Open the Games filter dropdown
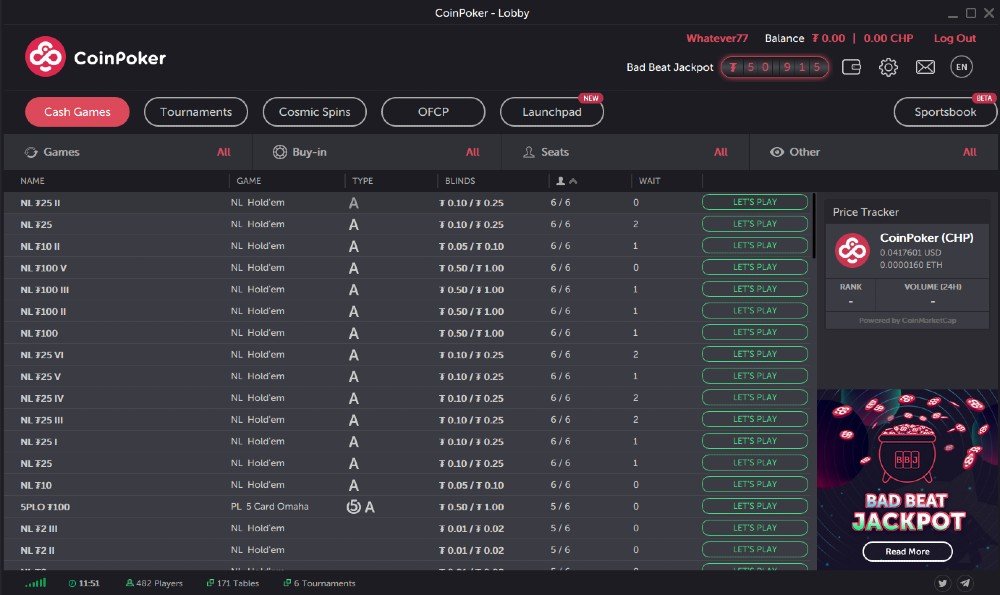 click(128, 152)
